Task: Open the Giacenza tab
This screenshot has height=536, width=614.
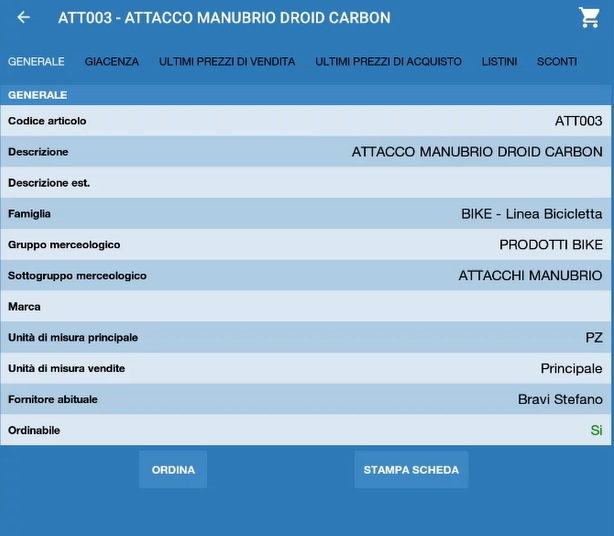Action: tap(112, 62)
